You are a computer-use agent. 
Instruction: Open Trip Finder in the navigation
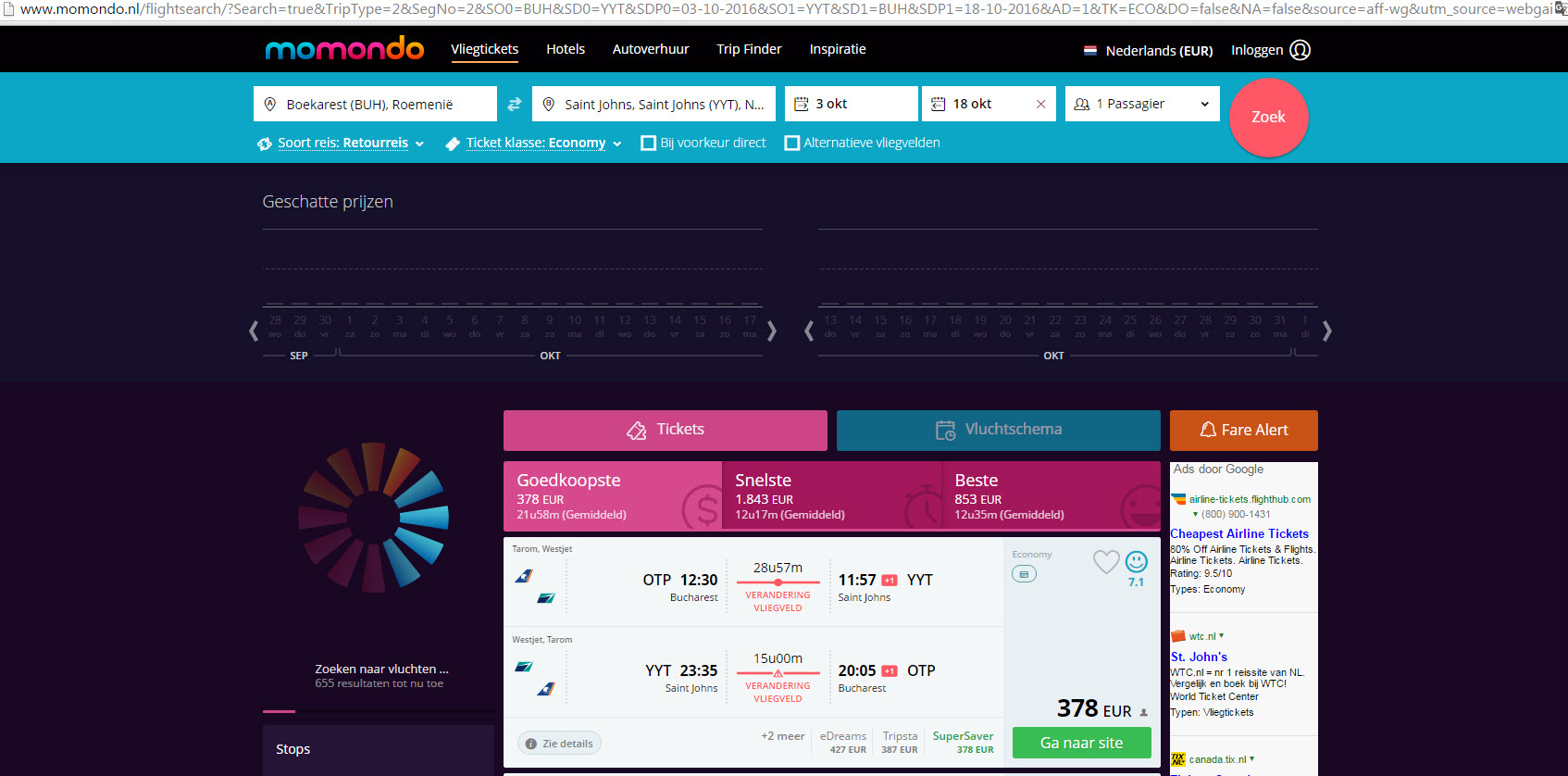[749, 49]
